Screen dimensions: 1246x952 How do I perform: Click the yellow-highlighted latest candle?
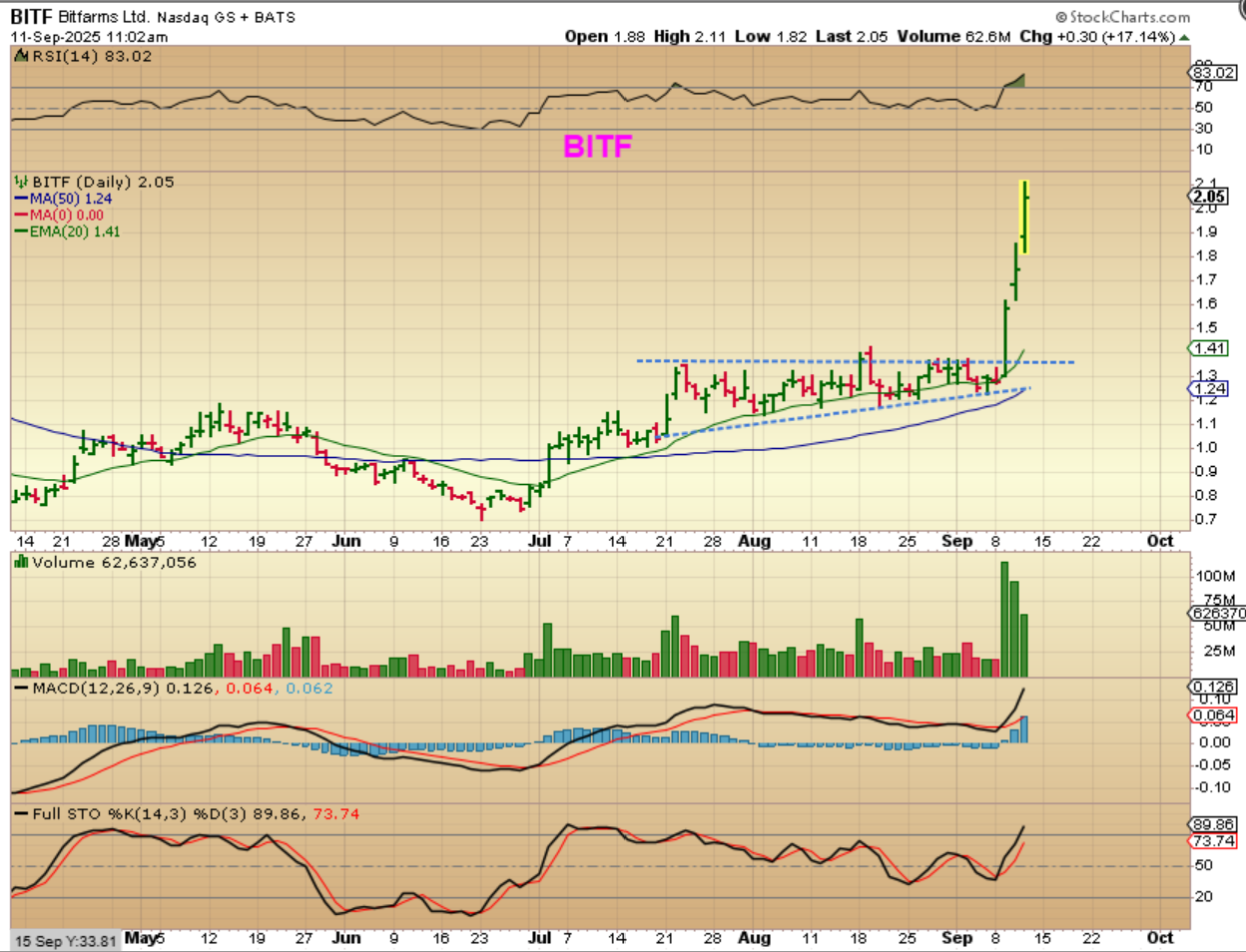(1024, 218)
